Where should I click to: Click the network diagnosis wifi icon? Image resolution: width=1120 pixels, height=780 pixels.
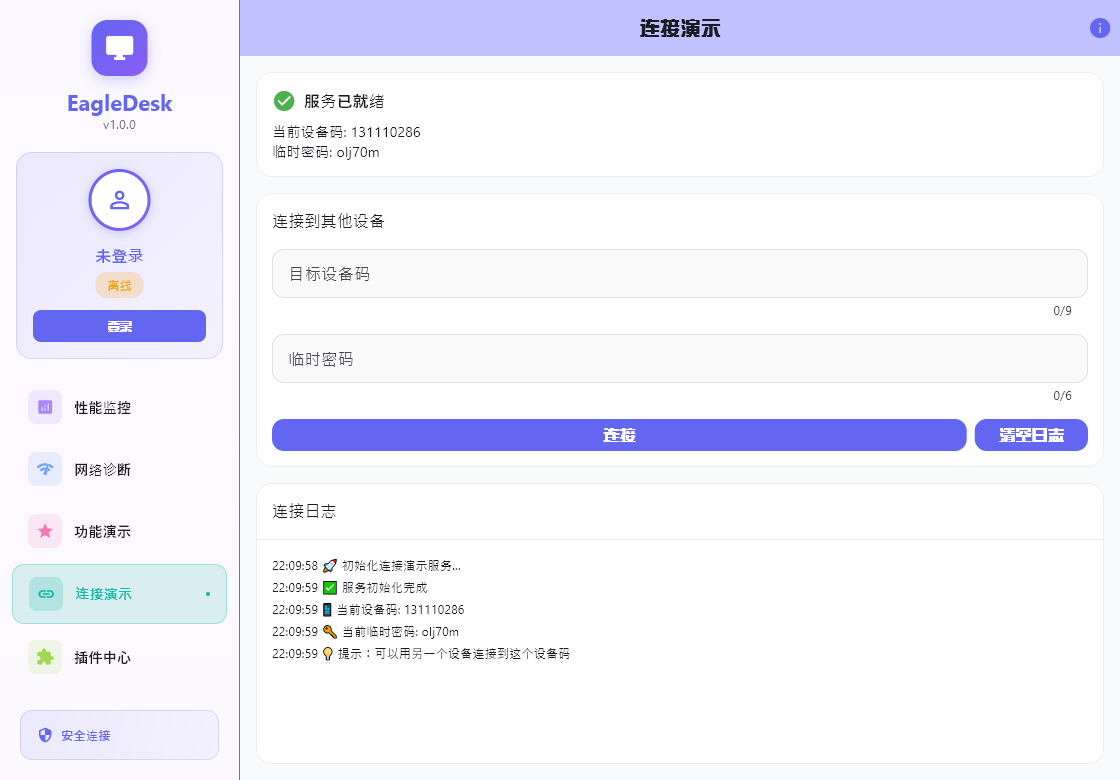[45, 469]
